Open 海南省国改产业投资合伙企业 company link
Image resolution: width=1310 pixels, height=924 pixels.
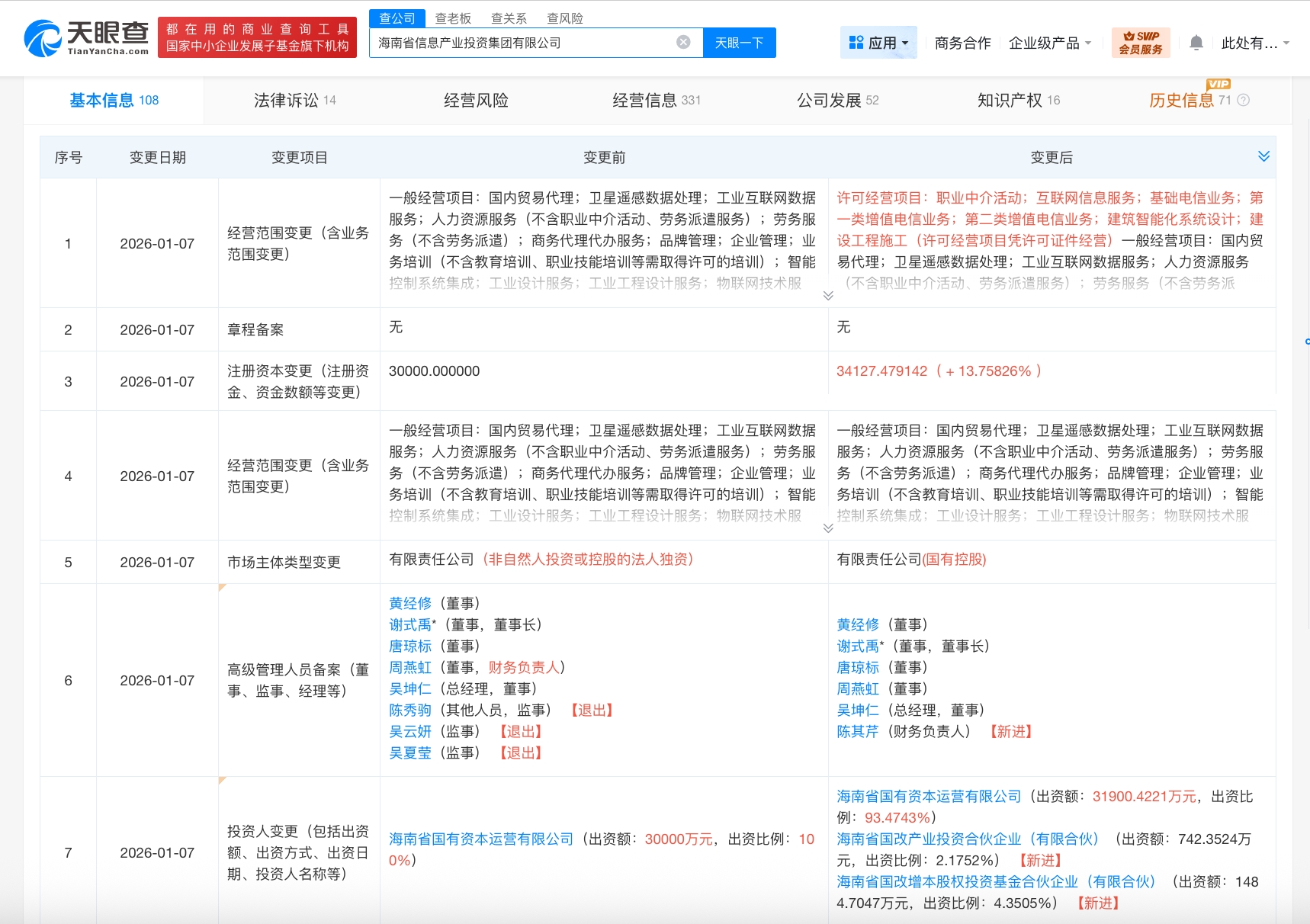point(967,839)
